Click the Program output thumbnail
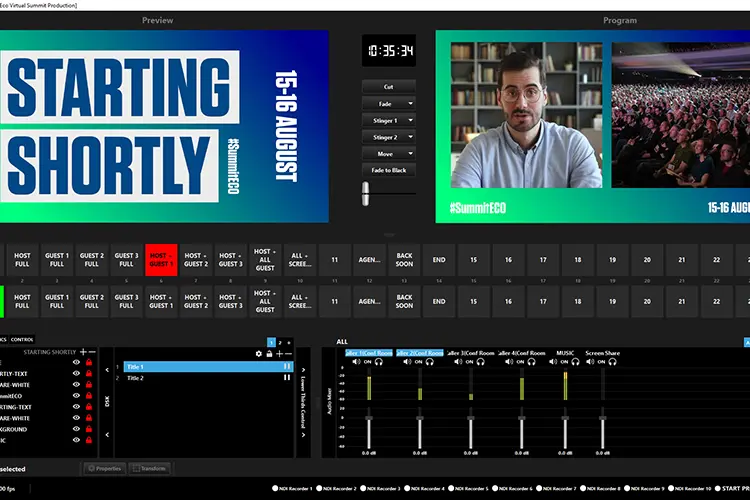This screenshot has height=500, width=750. coord(593,126)
